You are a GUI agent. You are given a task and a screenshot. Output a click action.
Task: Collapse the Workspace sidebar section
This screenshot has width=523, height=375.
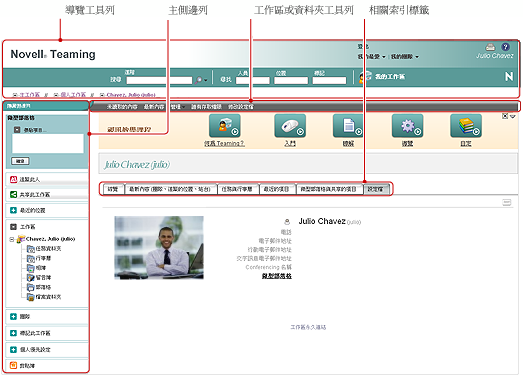pyautogui.click(x=13, y=227)
